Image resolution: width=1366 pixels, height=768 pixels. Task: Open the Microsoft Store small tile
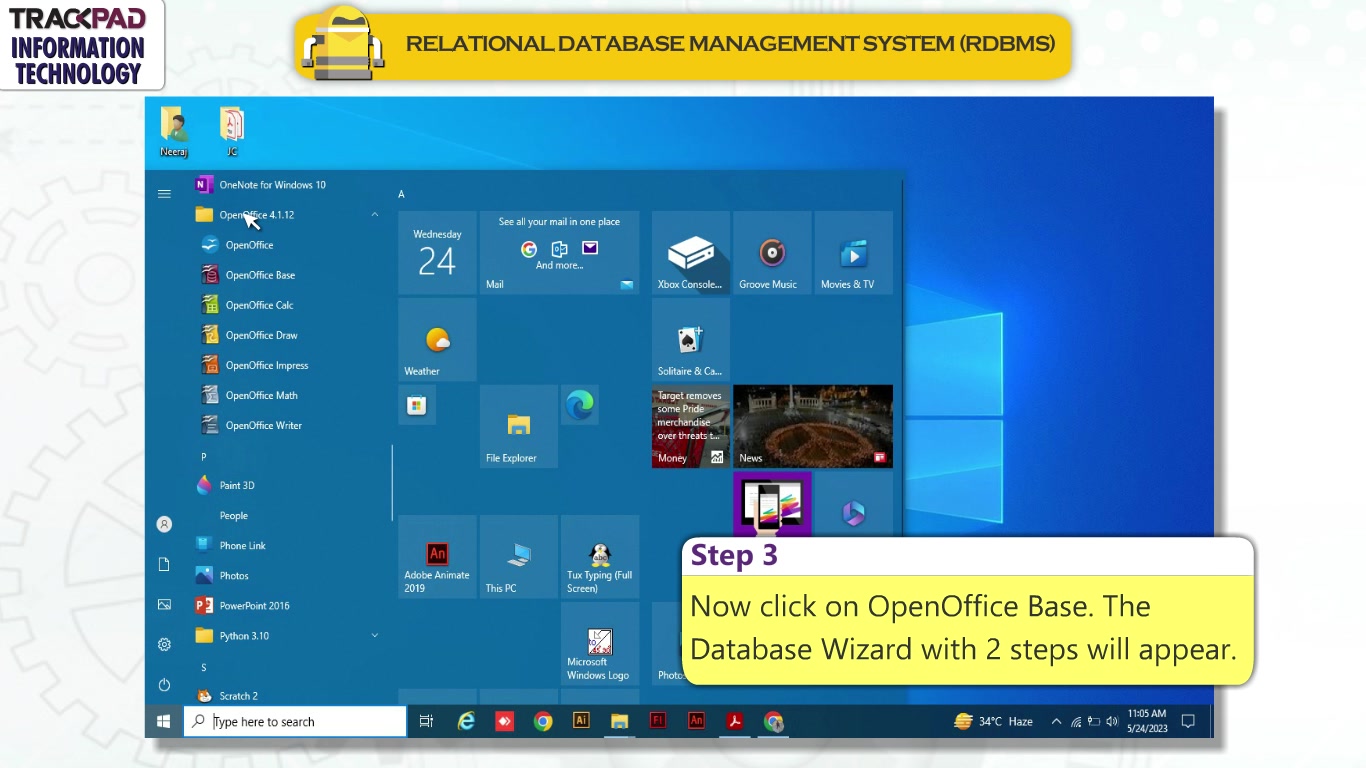417,405
